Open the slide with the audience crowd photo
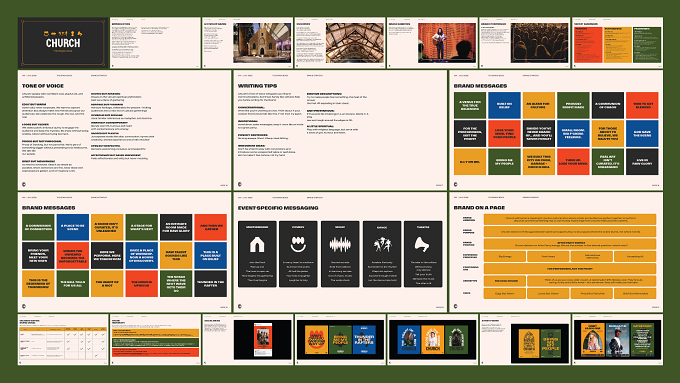Image resolution: width=680 pixels, height=383 pixels. pos(524,43)
